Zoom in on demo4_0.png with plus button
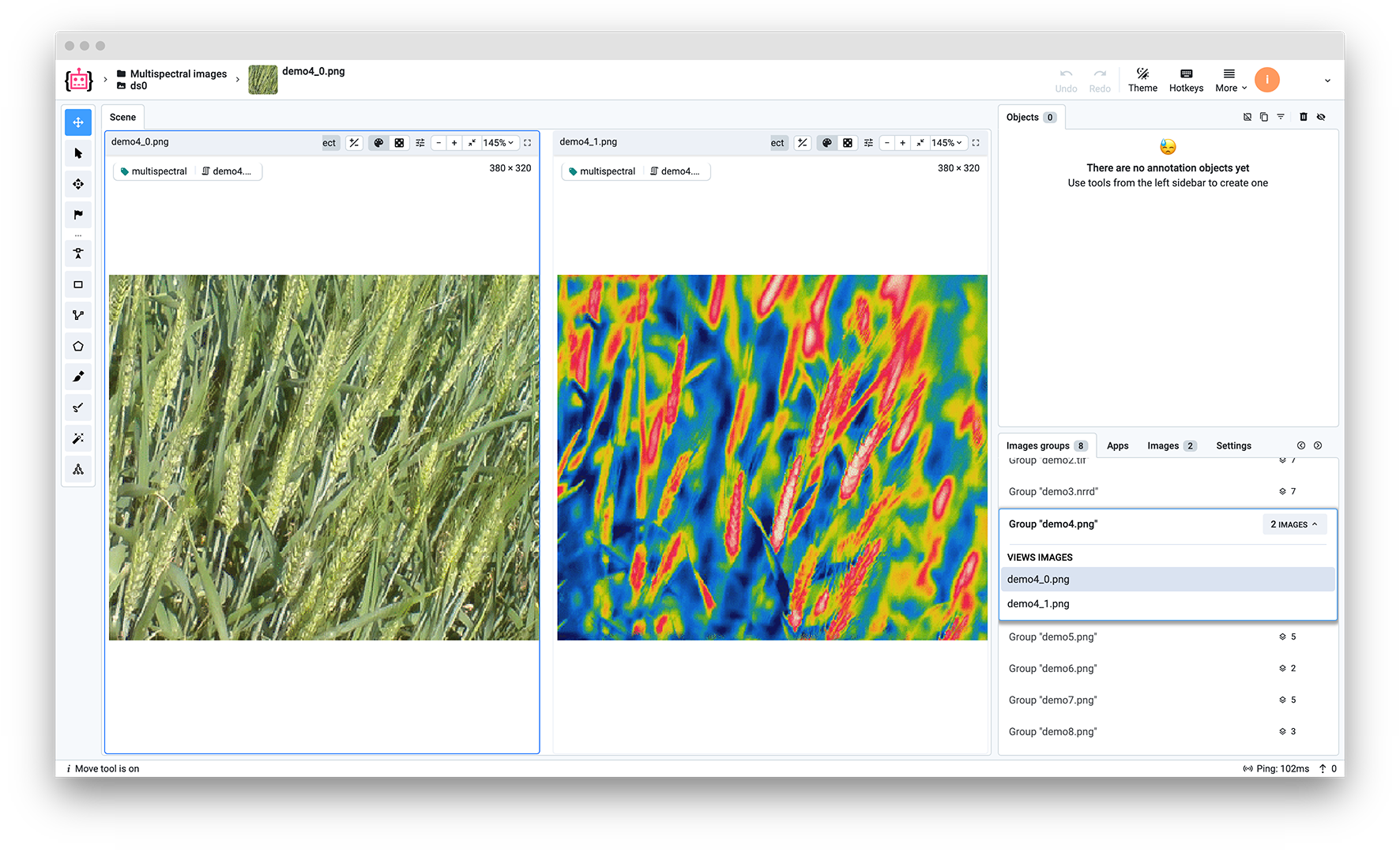Viewport: 1400px width, 856px height. click(454, 143)
